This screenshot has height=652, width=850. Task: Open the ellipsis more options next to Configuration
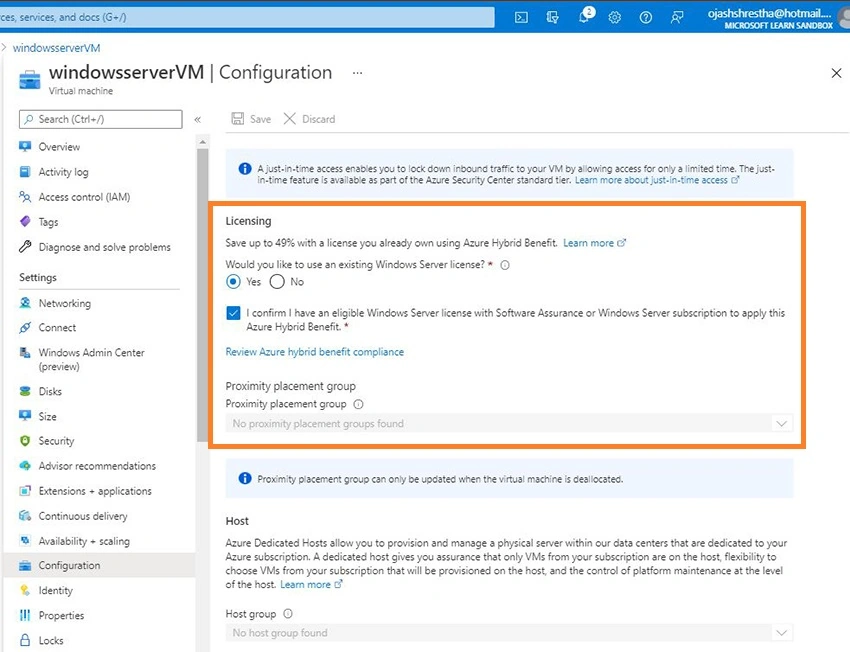coord(357,73)
